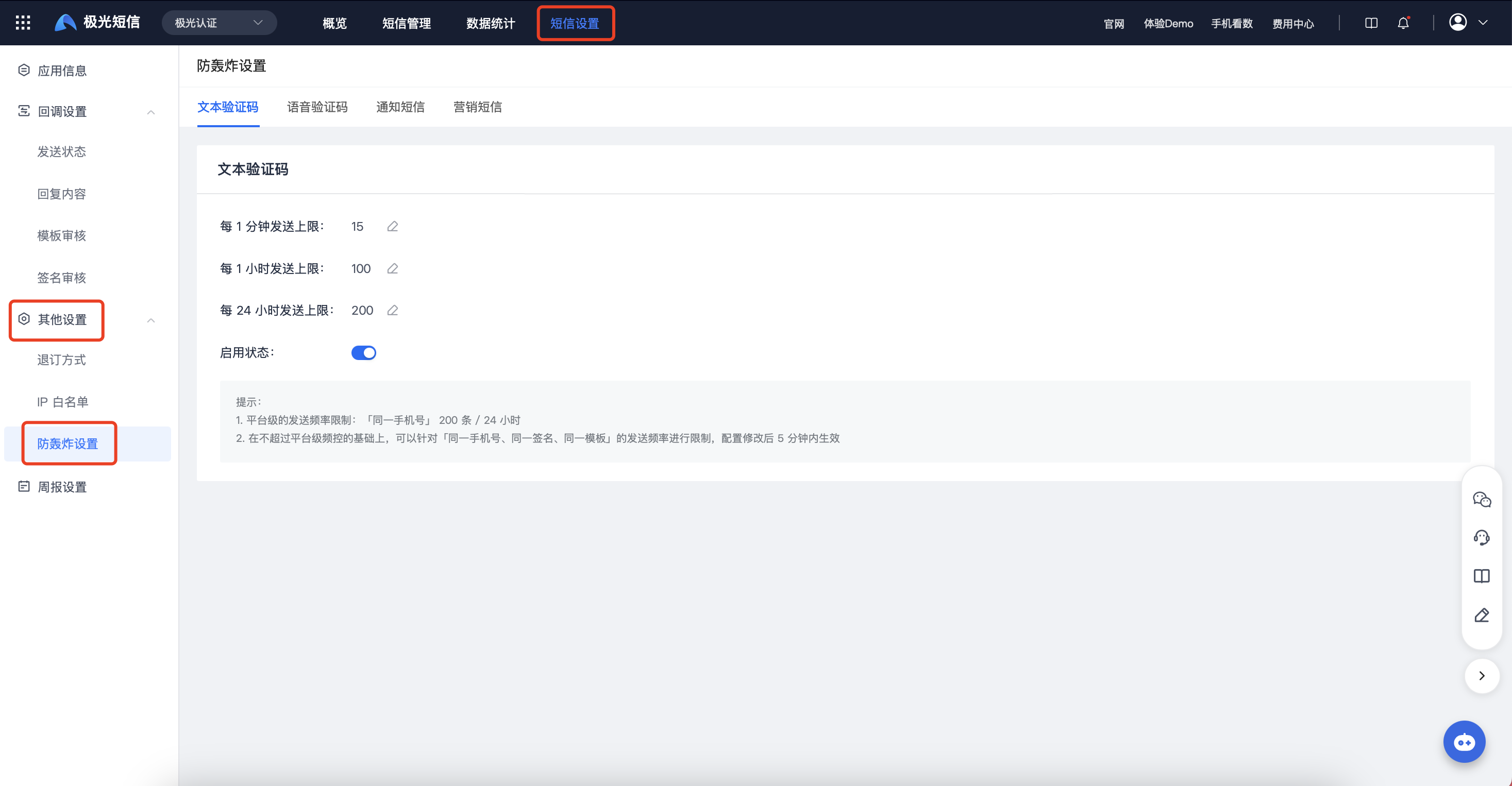Open the floating feedback pencil icon
The height and width of the screenshot is (786, 1512).
click(1482, 614)
